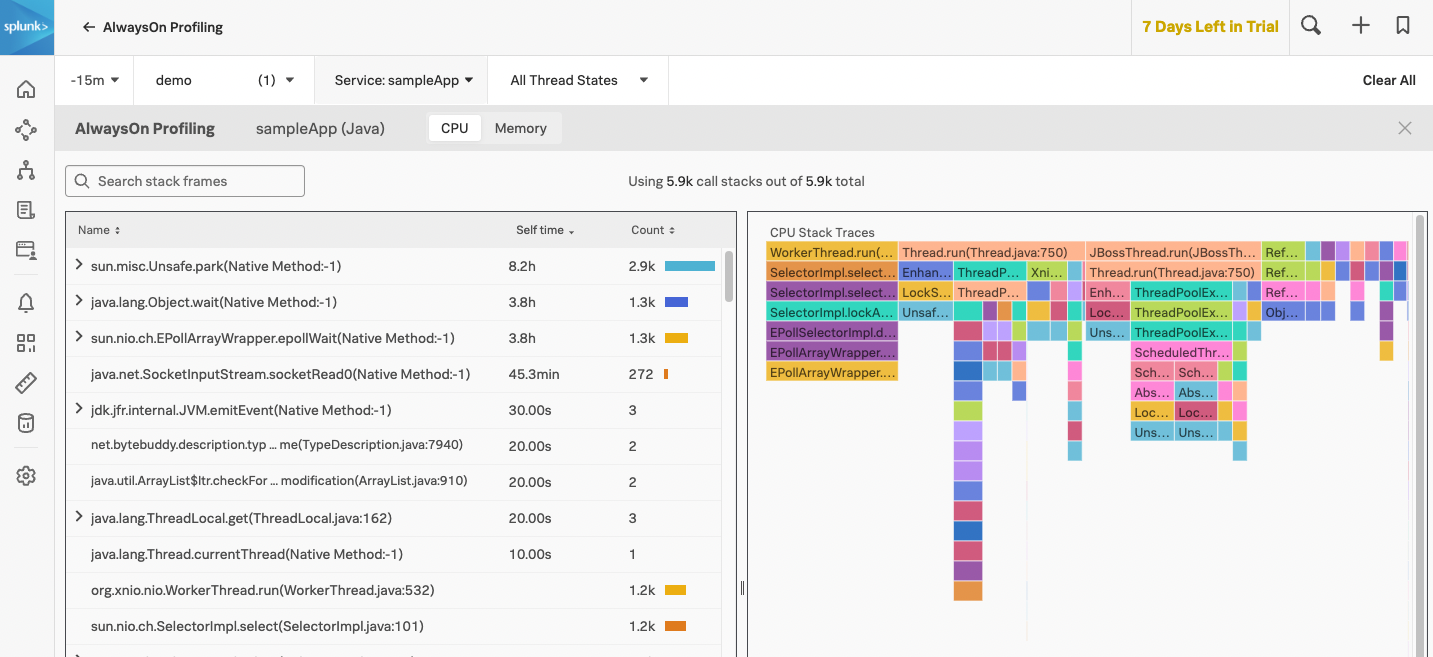Click the LockS... flame graph block

click(x=926, y=292)
